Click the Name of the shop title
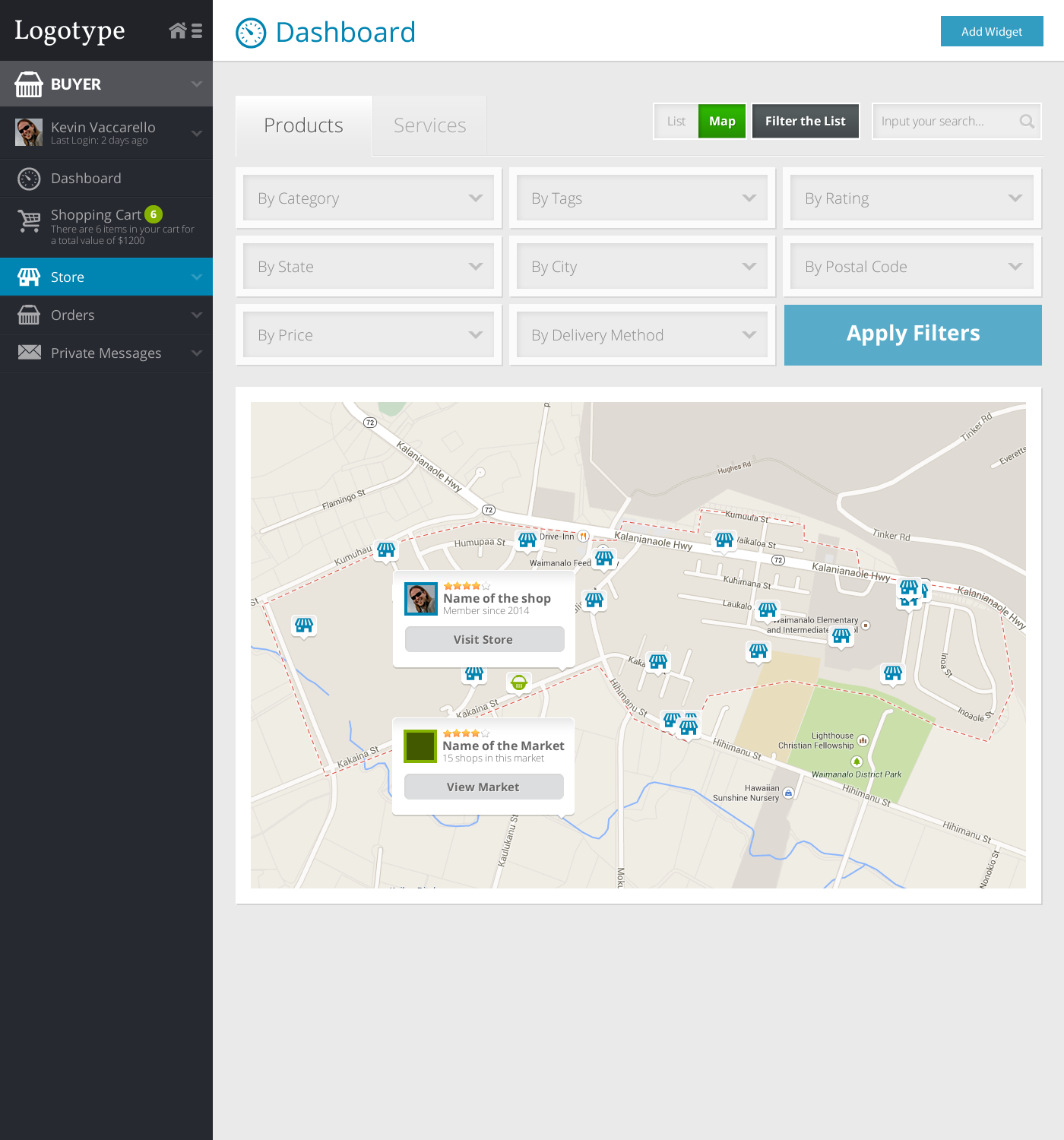 point(497,599)
